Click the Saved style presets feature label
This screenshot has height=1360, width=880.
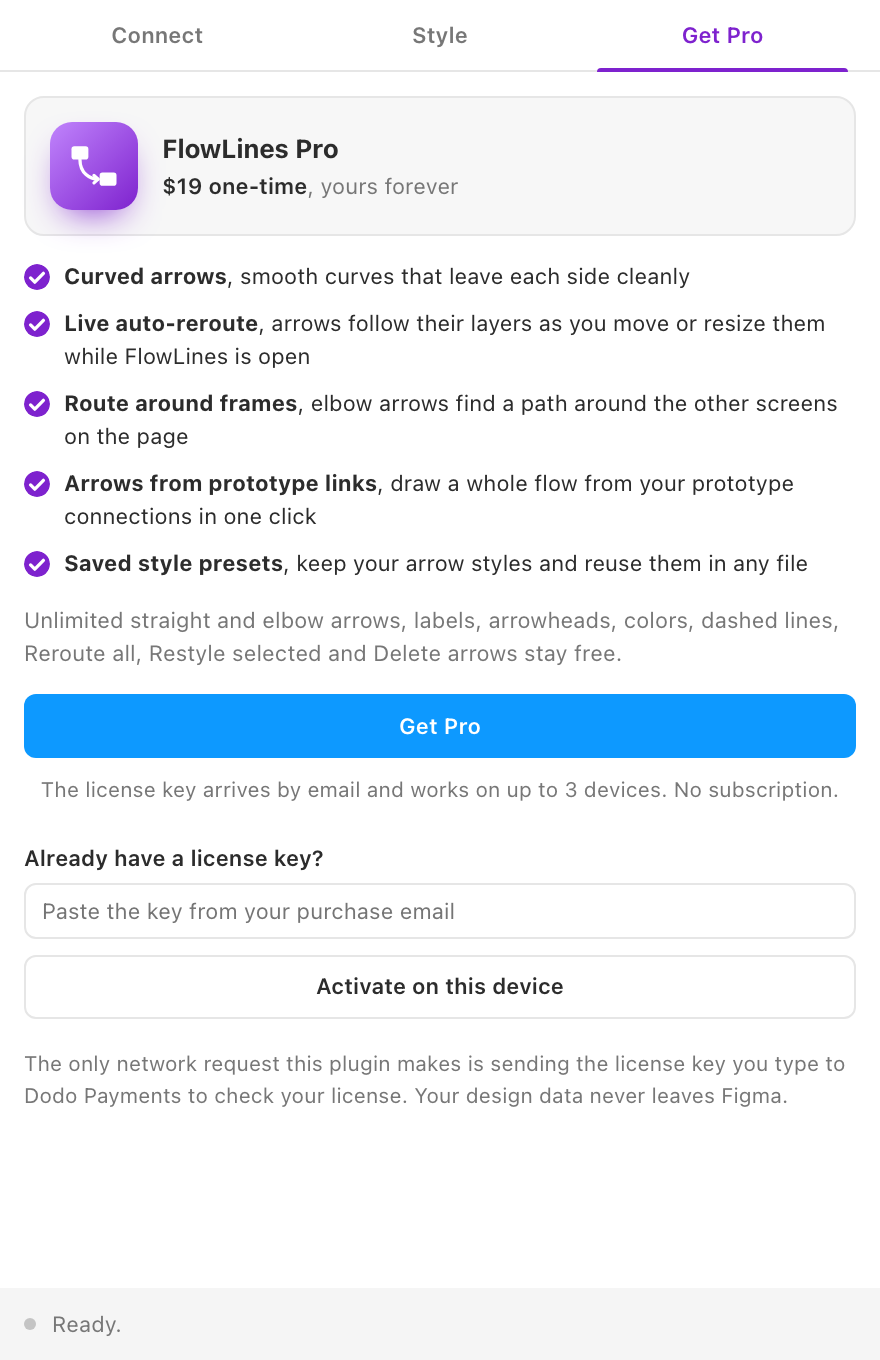point(174,564)
